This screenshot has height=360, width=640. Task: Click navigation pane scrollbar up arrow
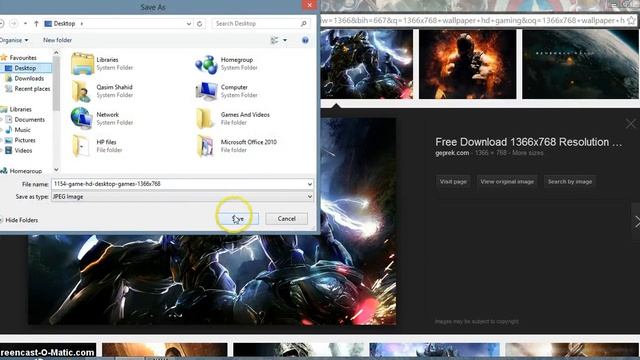tap(56, 53)
